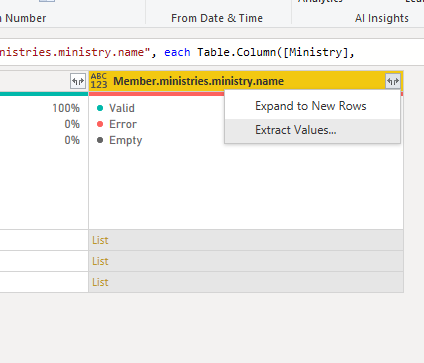Click the formula bar text

[x=177, y=52]
